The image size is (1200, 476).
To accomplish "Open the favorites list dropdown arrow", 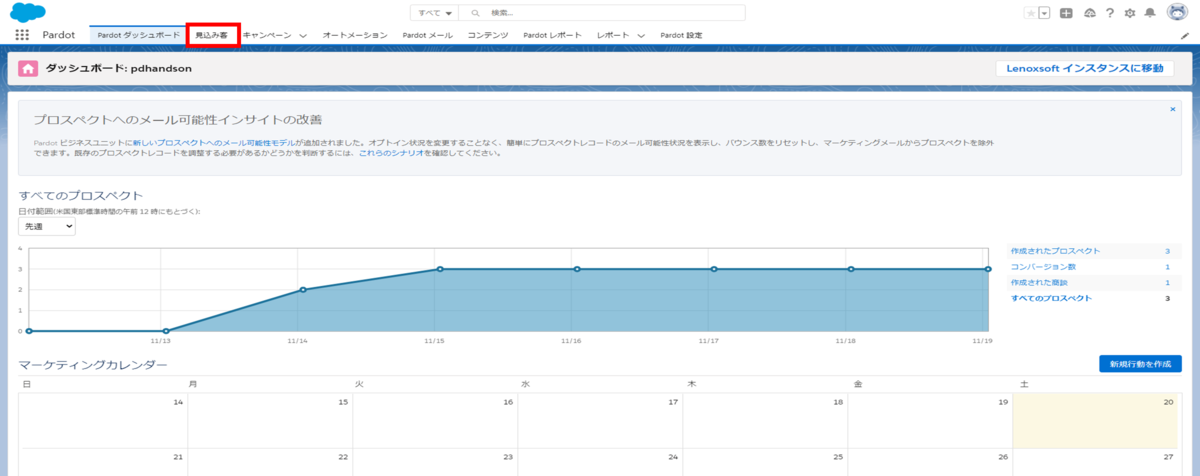I will coord(1044,13).
